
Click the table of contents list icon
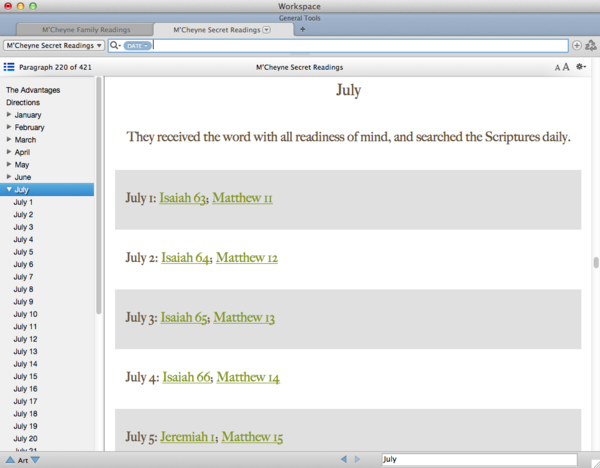9,67
